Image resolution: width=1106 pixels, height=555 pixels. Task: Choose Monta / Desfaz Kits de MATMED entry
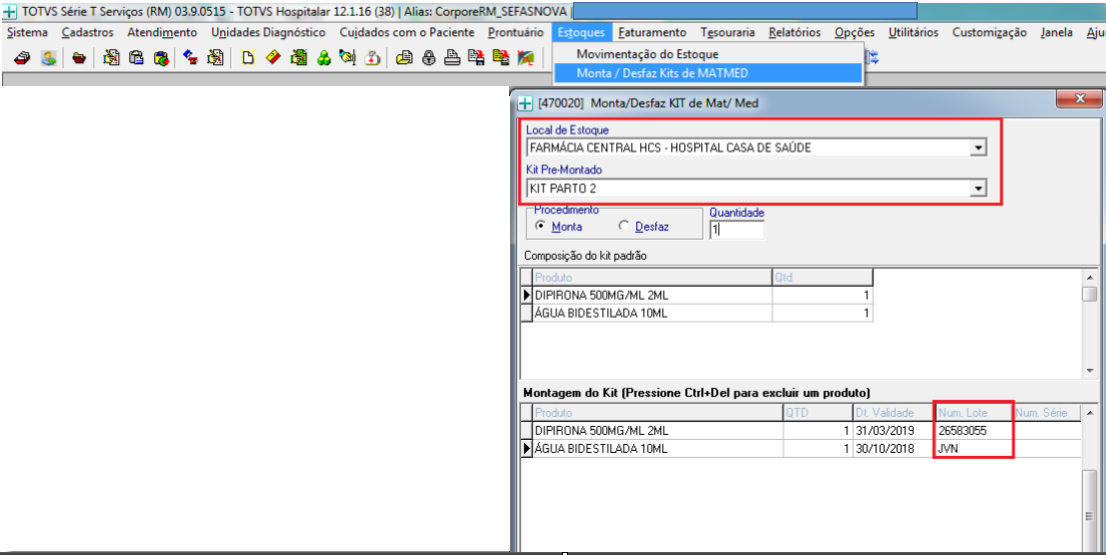708,73
